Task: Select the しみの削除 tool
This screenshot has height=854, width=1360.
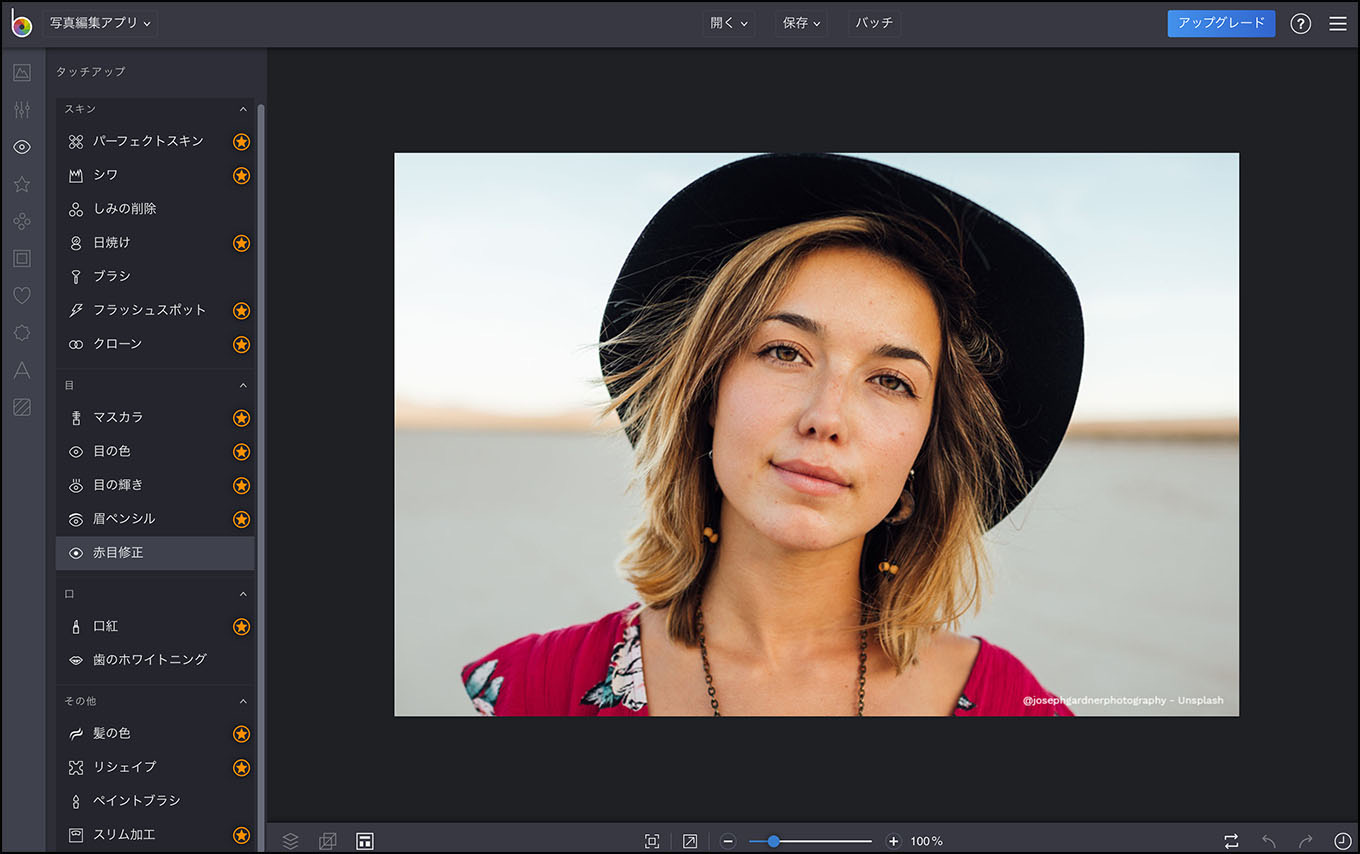Action: (155, 209)
